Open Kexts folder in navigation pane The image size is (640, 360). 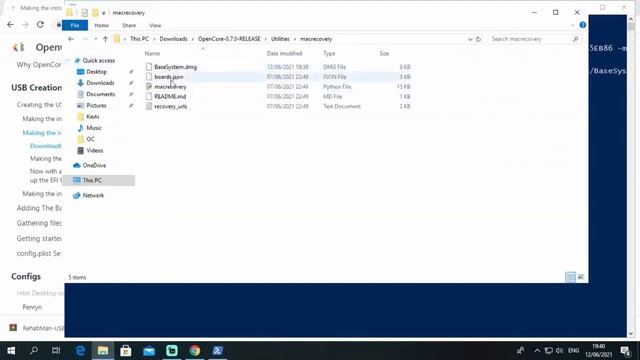[93, 117]
